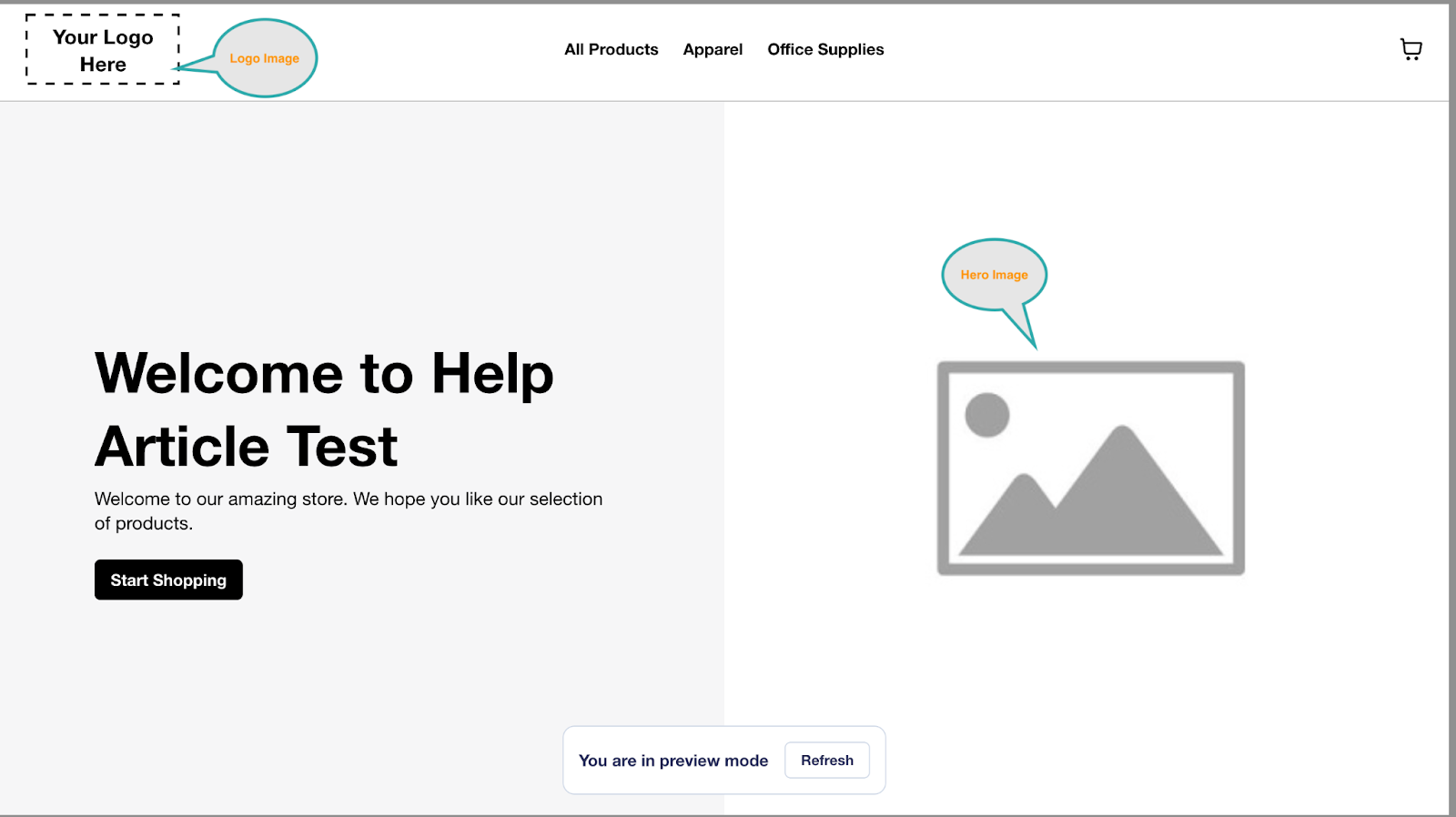Click the 'Welcome to our amazing store' paragraph
Viewport: 1456px width, 817px height.
point(348,510)
